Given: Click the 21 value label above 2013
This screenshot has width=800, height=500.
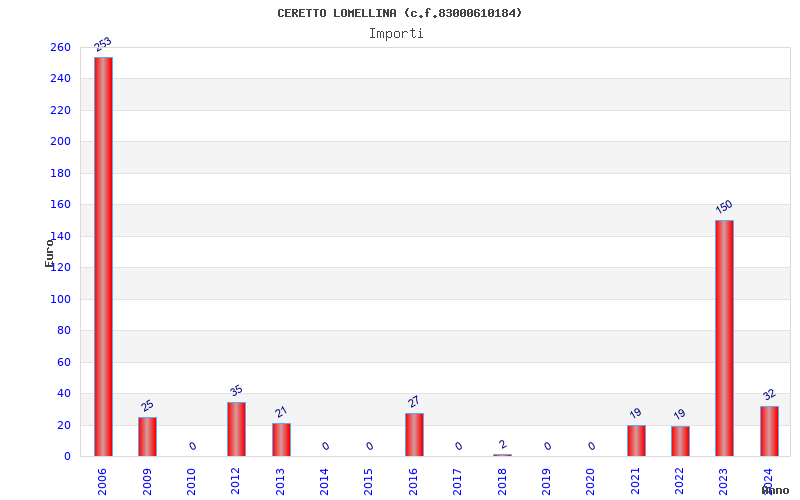Looking at the screenshot, I should coord(281,412).
